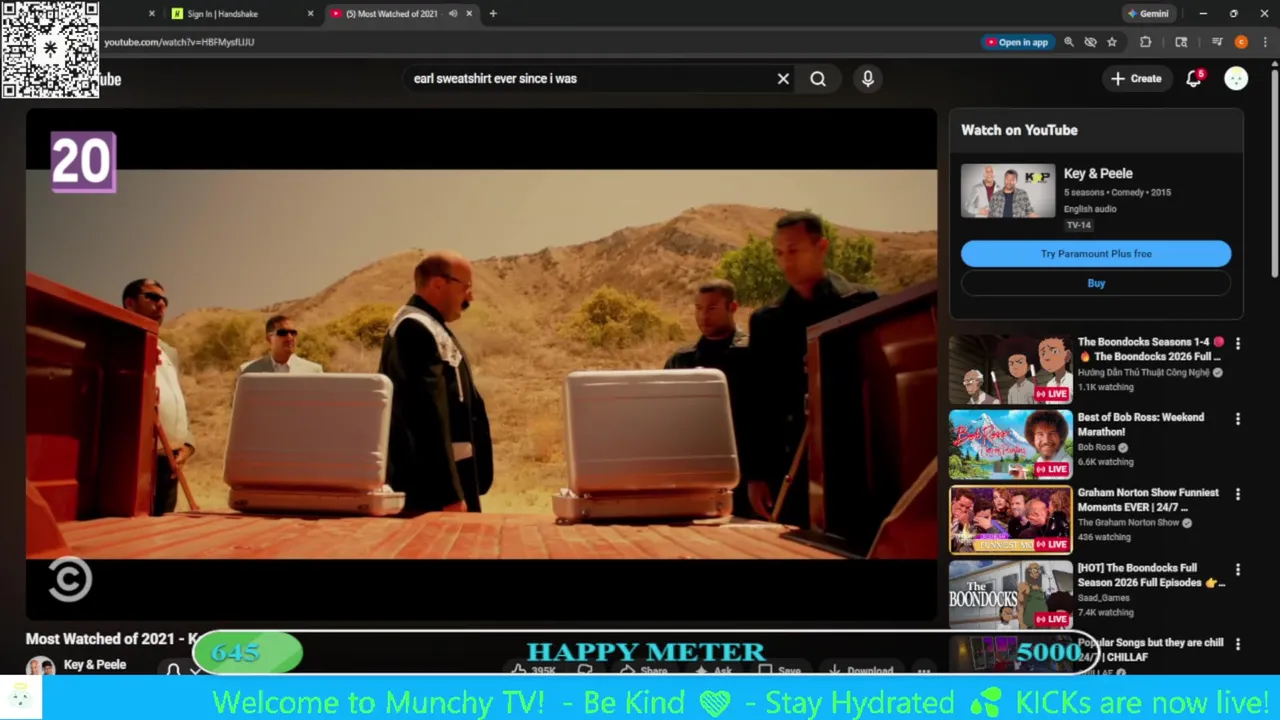Click the crossed-out eye icon in address bar
The width and height of the screenshot is (1280, 720).
click(x=1090, y=42)
